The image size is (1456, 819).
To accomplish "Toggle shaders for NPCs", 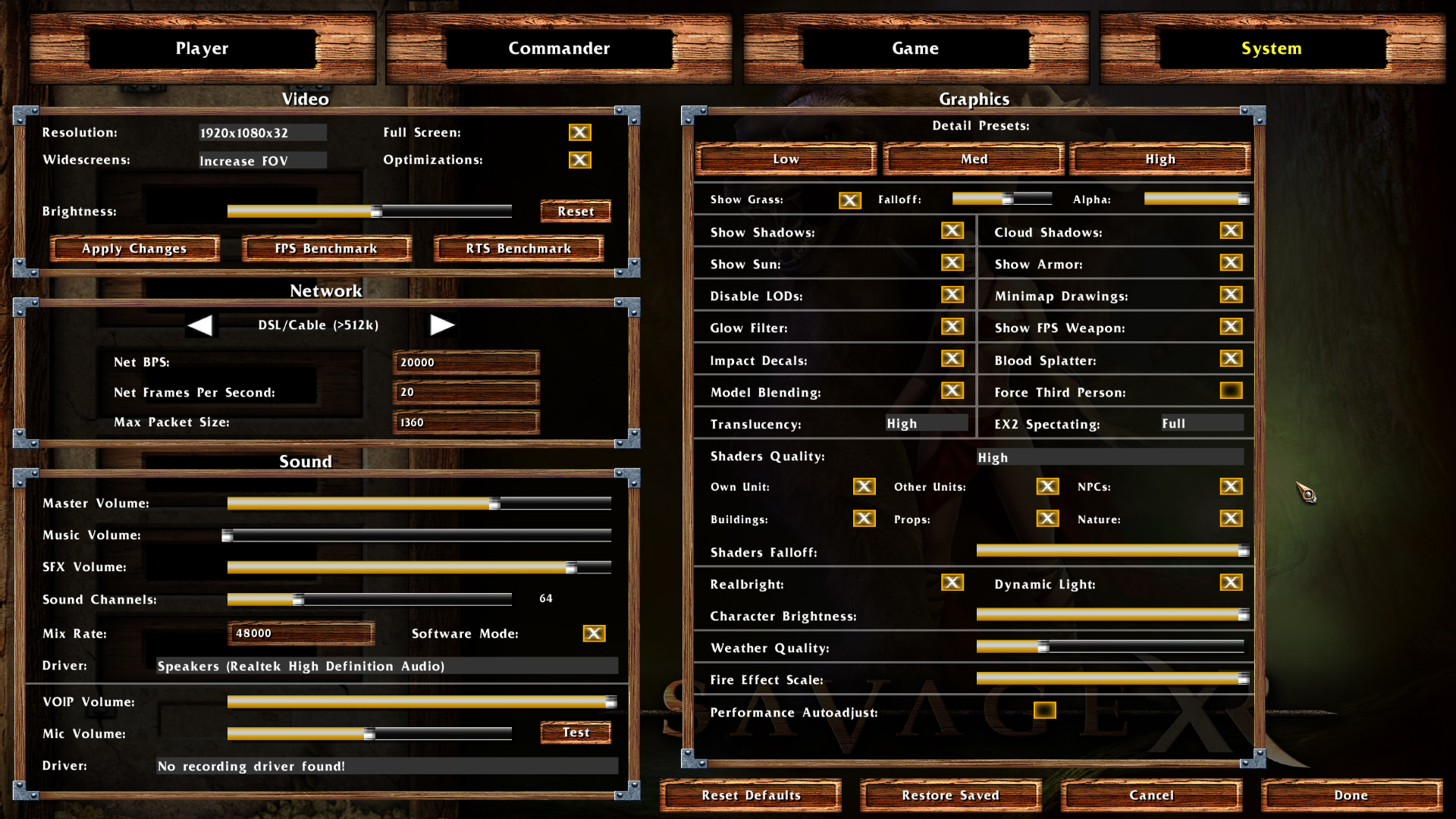I will click(1231, 487).
